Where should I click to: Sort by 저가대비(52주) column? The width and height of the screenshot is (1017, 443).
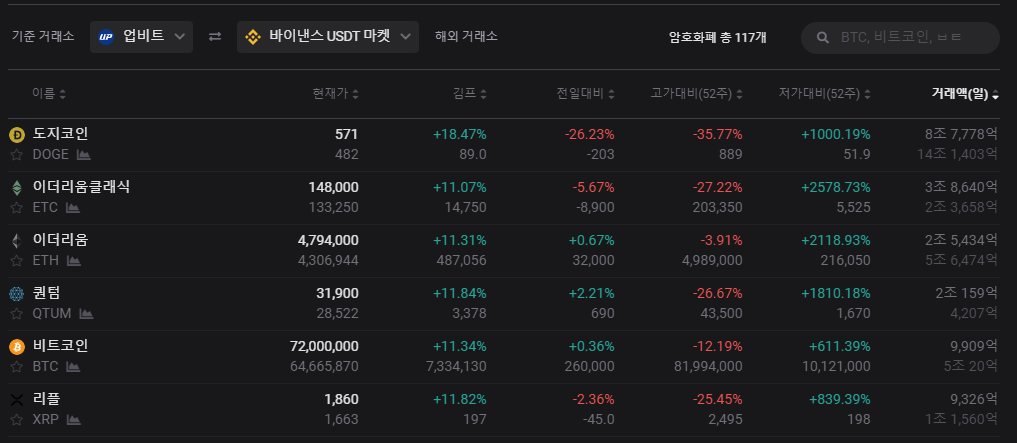tap(824, 94)
